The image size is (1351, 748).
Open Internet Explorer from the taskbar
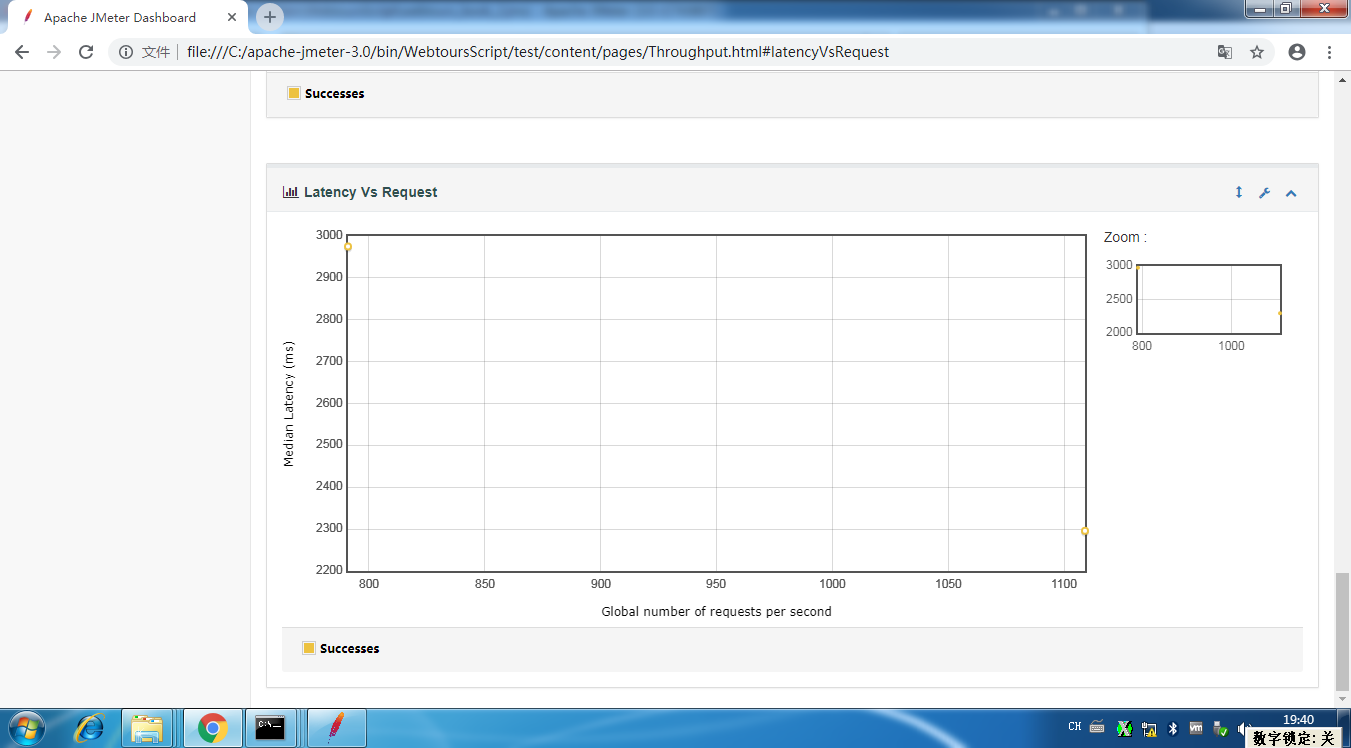(89, 728)
